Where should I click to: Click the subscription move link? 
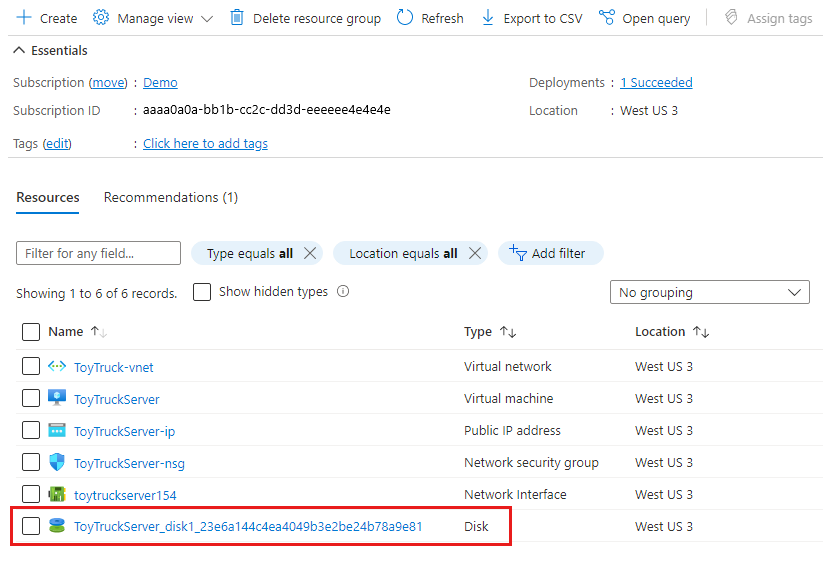click(108, 82)
